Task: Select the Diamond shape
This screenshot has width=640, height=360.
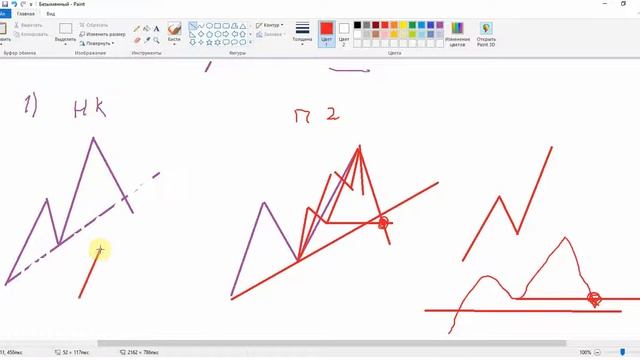Action: click(x=201, y=34)
